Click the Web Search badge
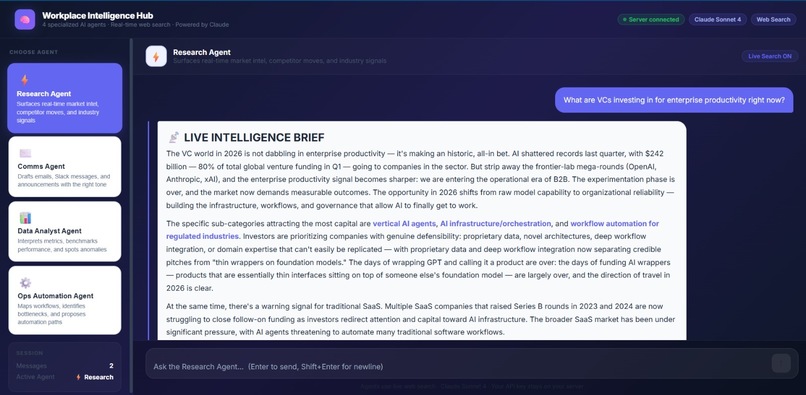This screenshot has width=806, height=395. tap(773, 20)
